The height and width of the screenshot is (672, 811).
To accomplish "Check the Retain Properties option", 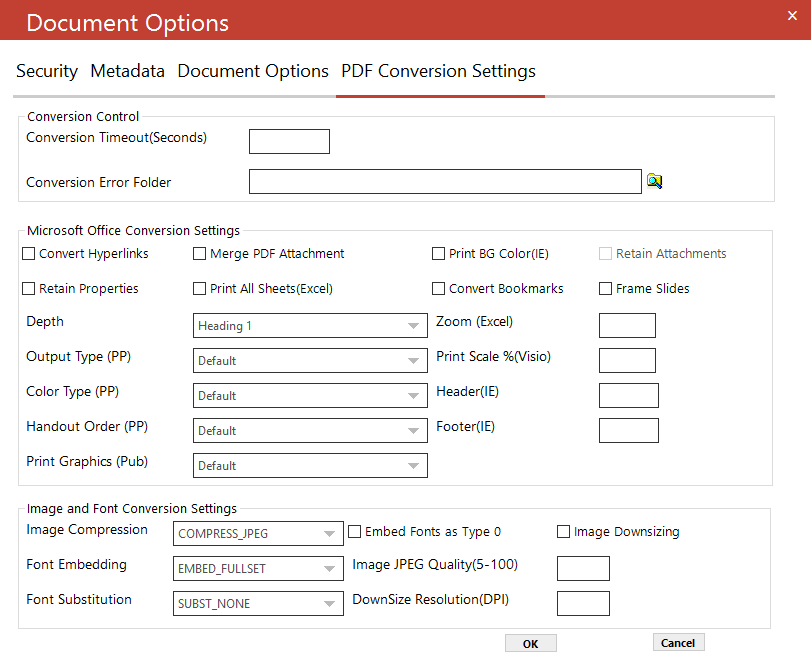I will [x=29, y=289].
